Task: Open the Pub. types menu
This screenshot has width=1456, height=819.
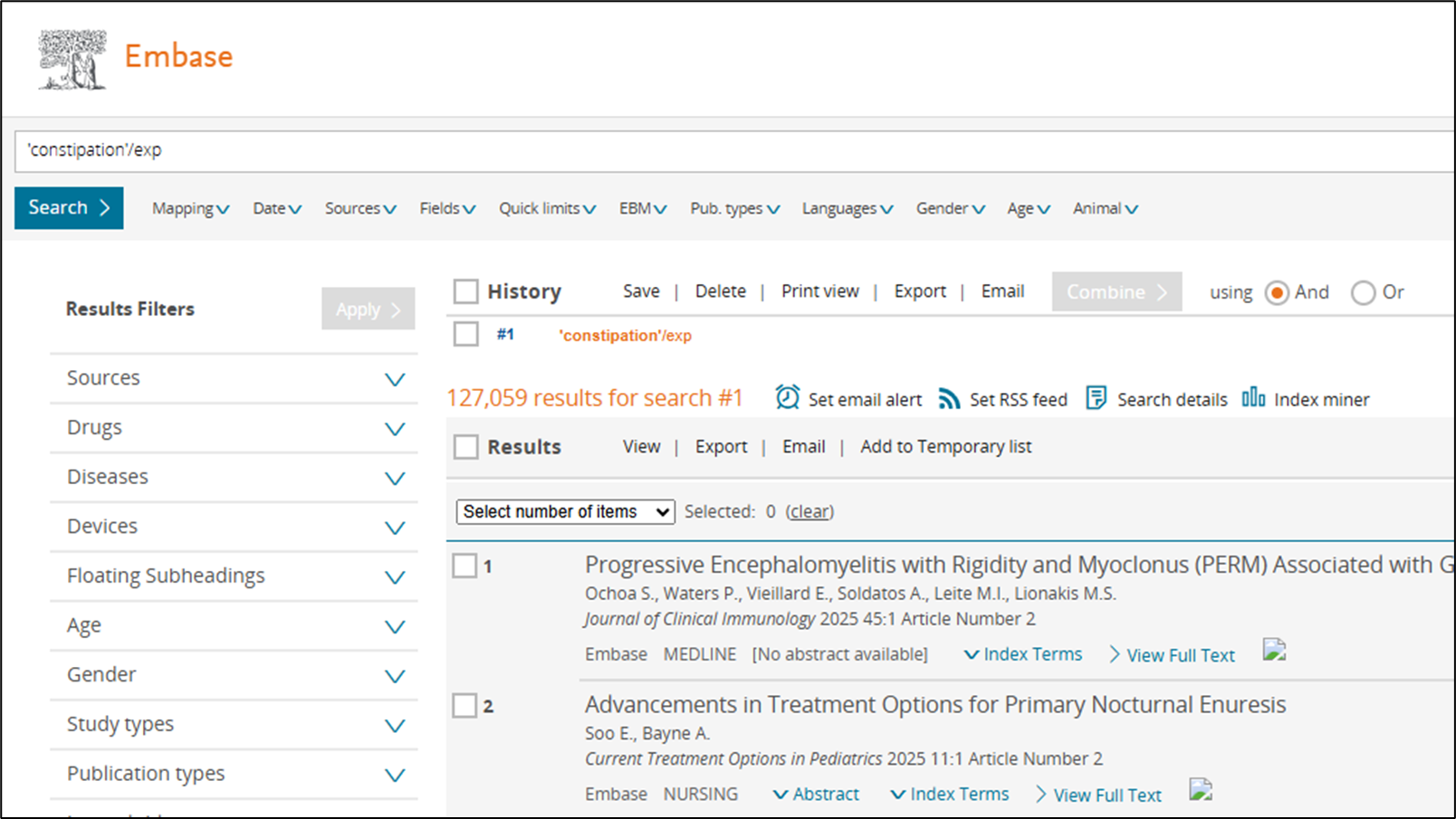Action: [734, 209]
